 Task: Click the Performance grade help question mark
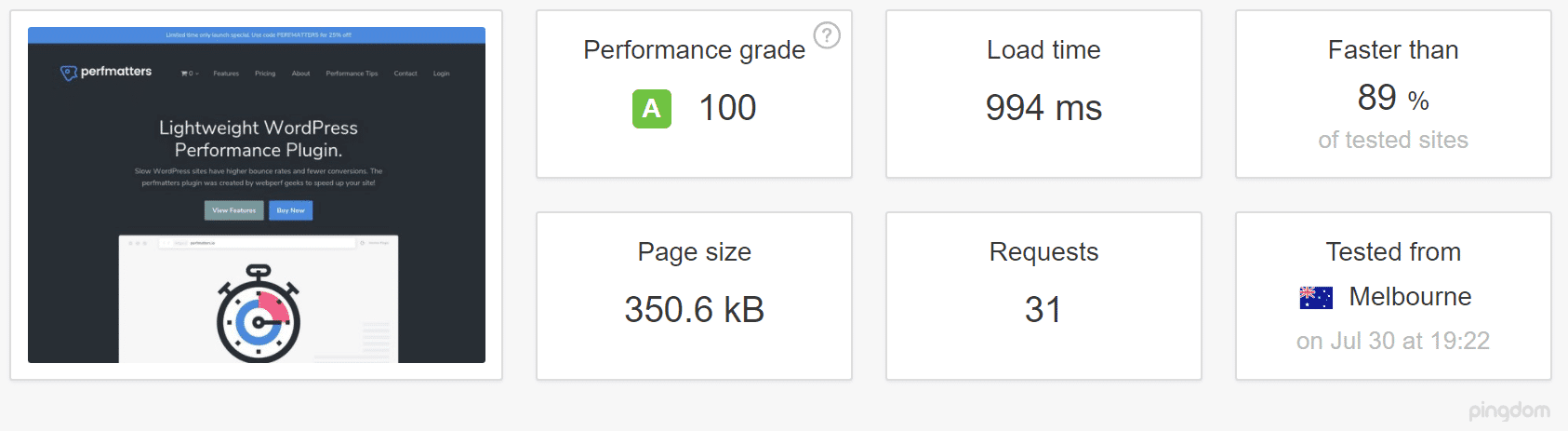click(827, 35)
